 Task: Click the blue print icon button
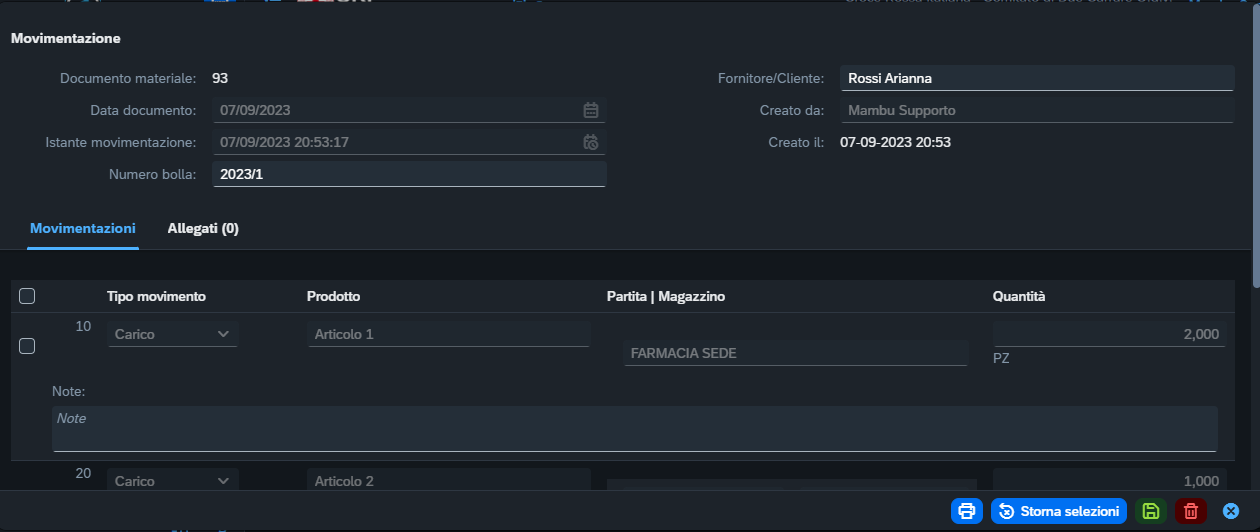[967, 511]
